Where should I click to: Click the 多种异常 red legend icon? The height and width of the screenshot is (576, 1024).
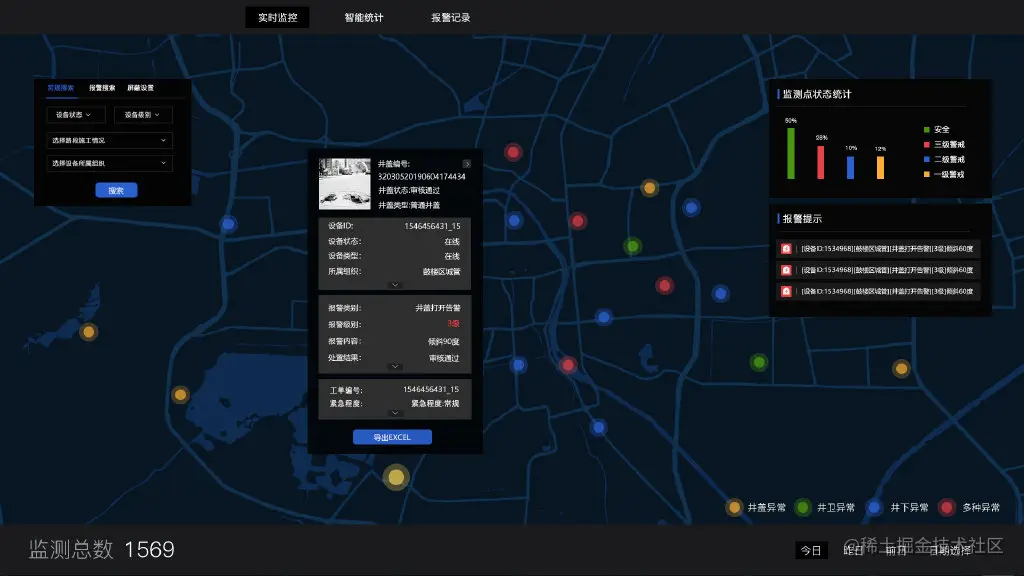coord(947,507)
